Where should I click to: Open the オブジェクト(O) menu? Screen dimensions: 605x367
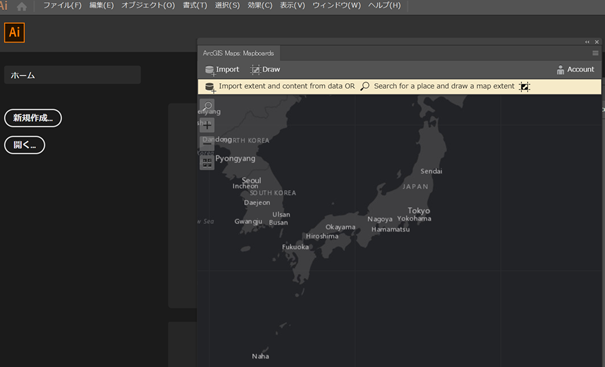pos(148,5)
